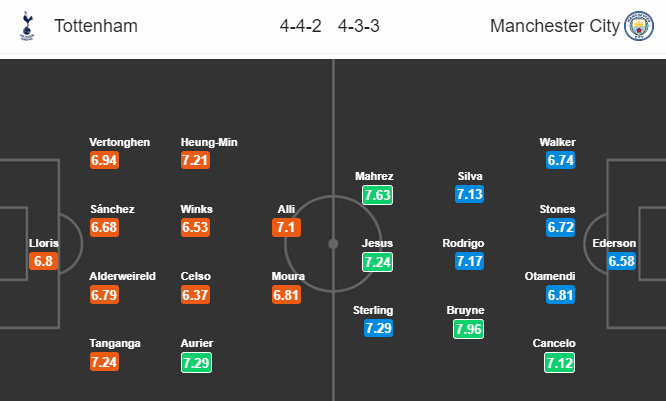This screenshot has height=401, width=666.
Task: Open Bruyne's 7.96 rating badge
Action: (x=468, y=329)
